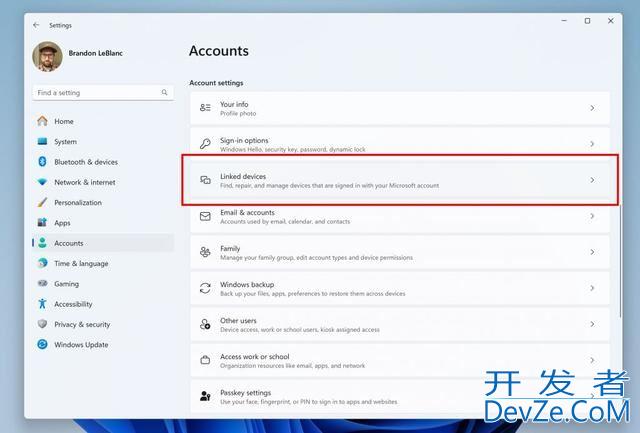Click the Home house icon in sidebar
This screenshot has height=433, width=640.
coord(42,121)
